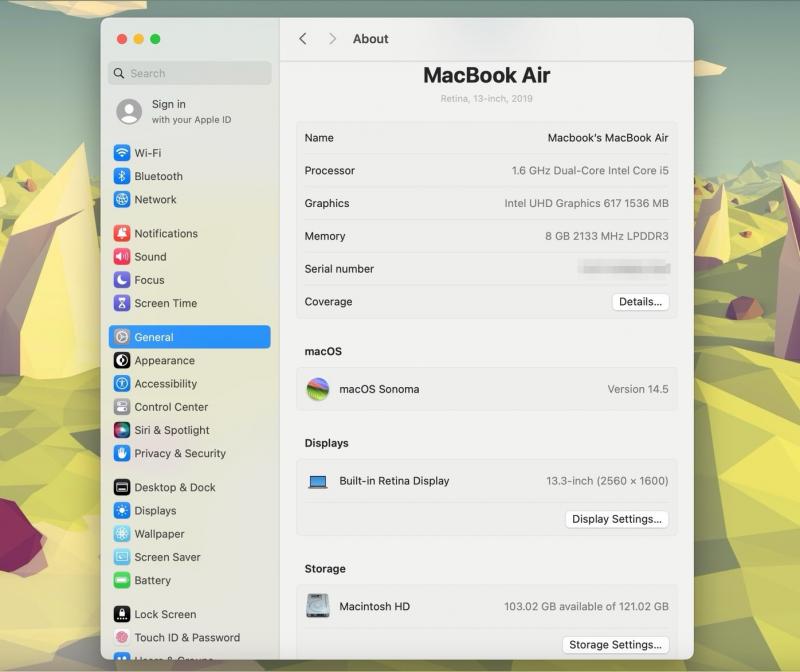Sign in with your Apple ID
The image size is (800, 672).
tap(175, 111)
